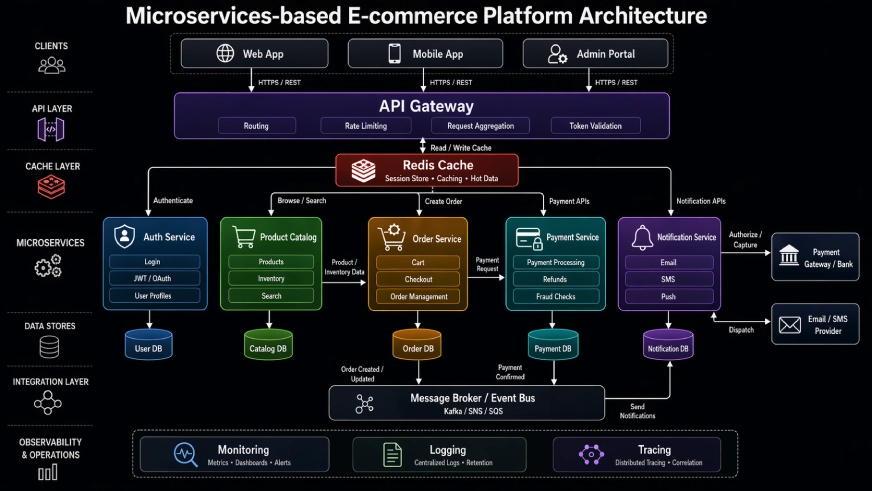Image resolution: width=872 pixels, height=491 pixels.
Task: Select the Email envelope provider icon
Action: (x=790, y=324)
